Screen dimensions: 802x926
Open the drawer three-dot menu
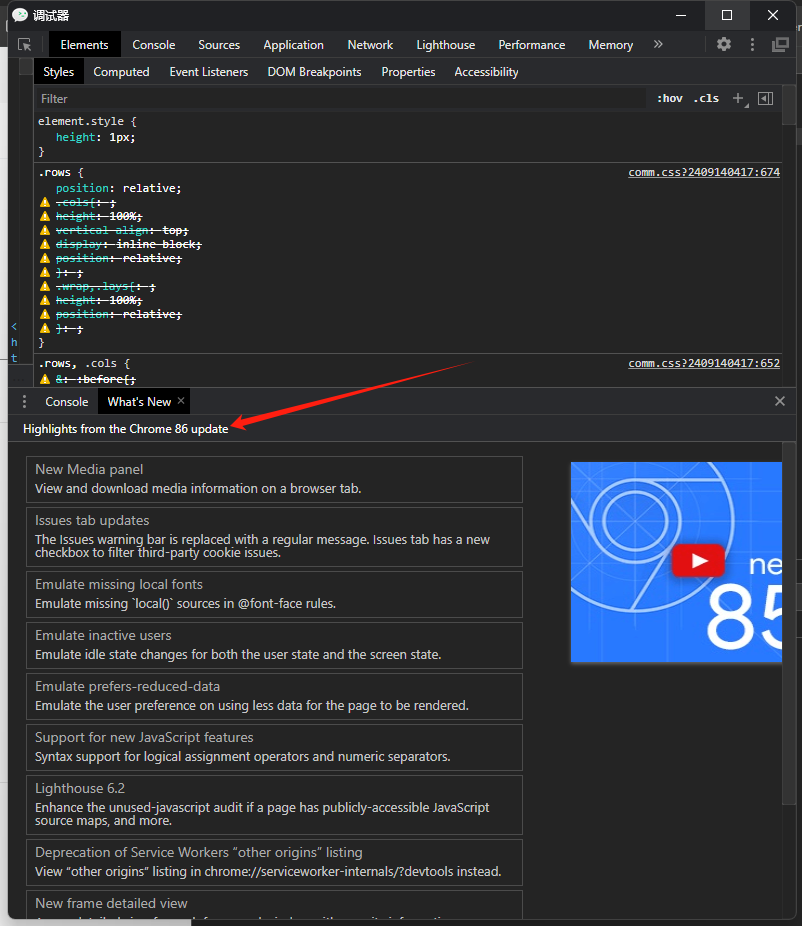pyautogui.click(x=24, y=402)
